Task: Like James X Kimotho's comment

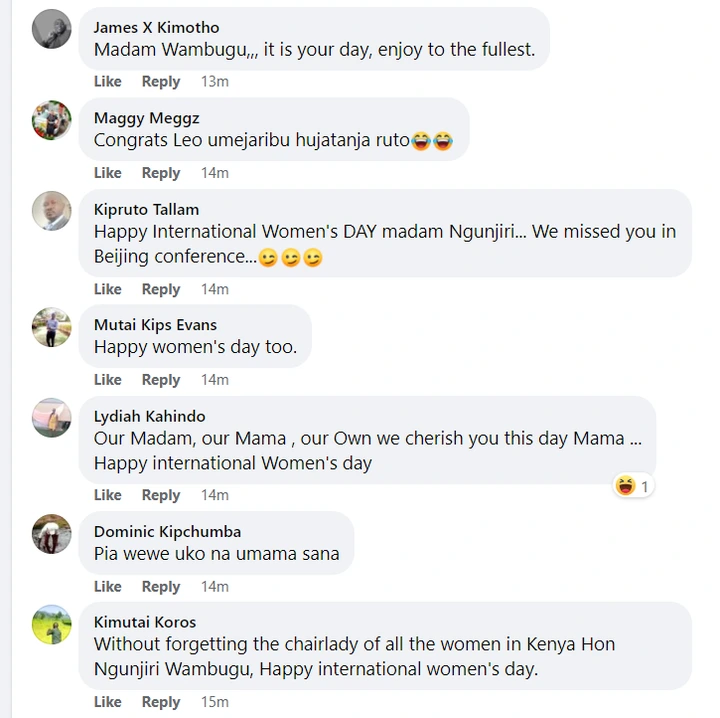Action: (x=108, y=82)
